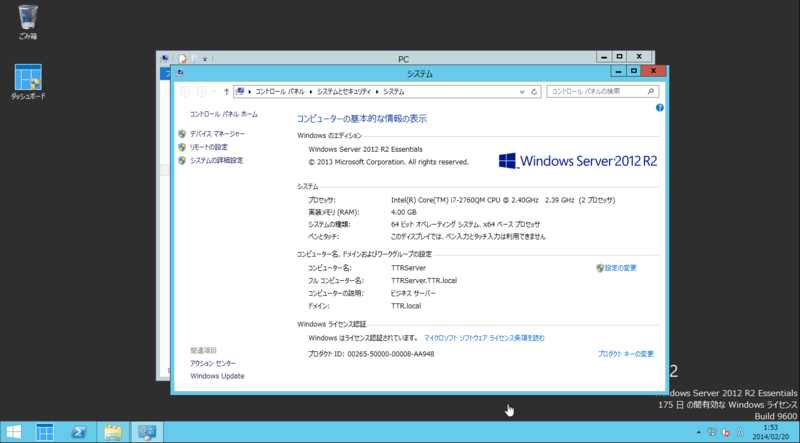
Task: Select the System control panel taskbar item
Action: pyautogui.click(x=147, y=432)
